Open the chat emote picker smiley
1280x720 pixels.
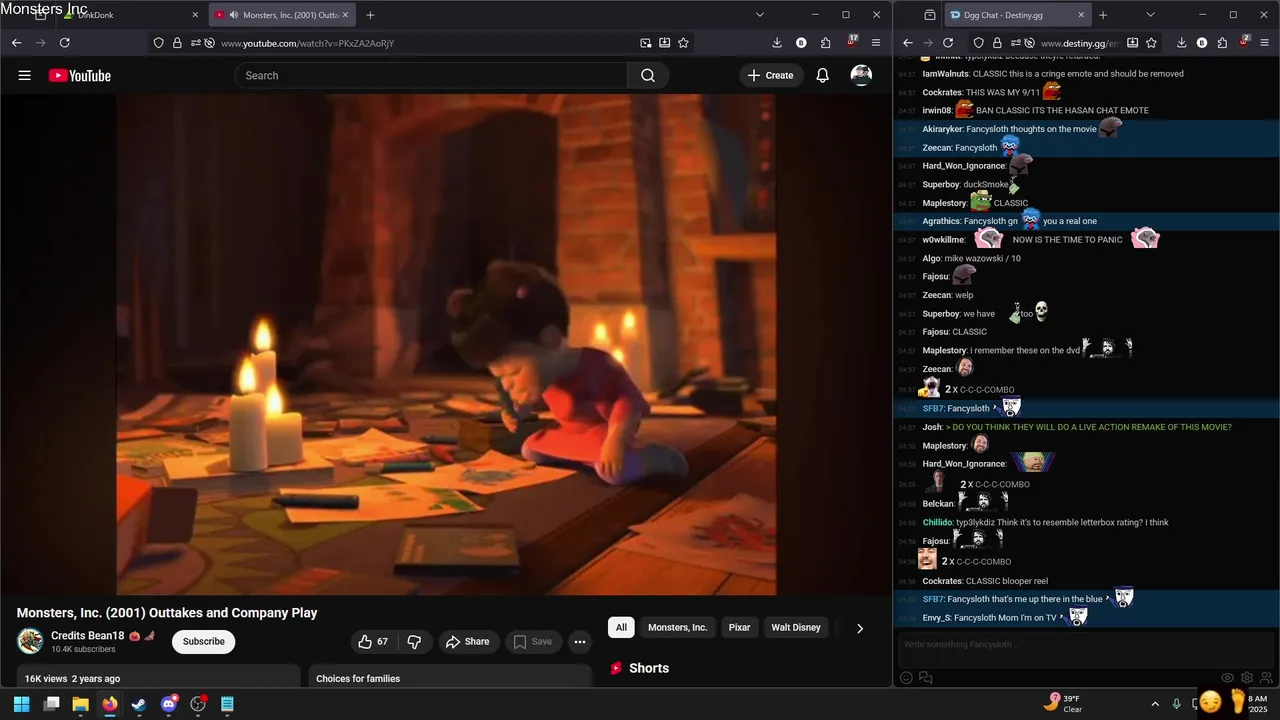pyautogui.click(x=906, y=678)
